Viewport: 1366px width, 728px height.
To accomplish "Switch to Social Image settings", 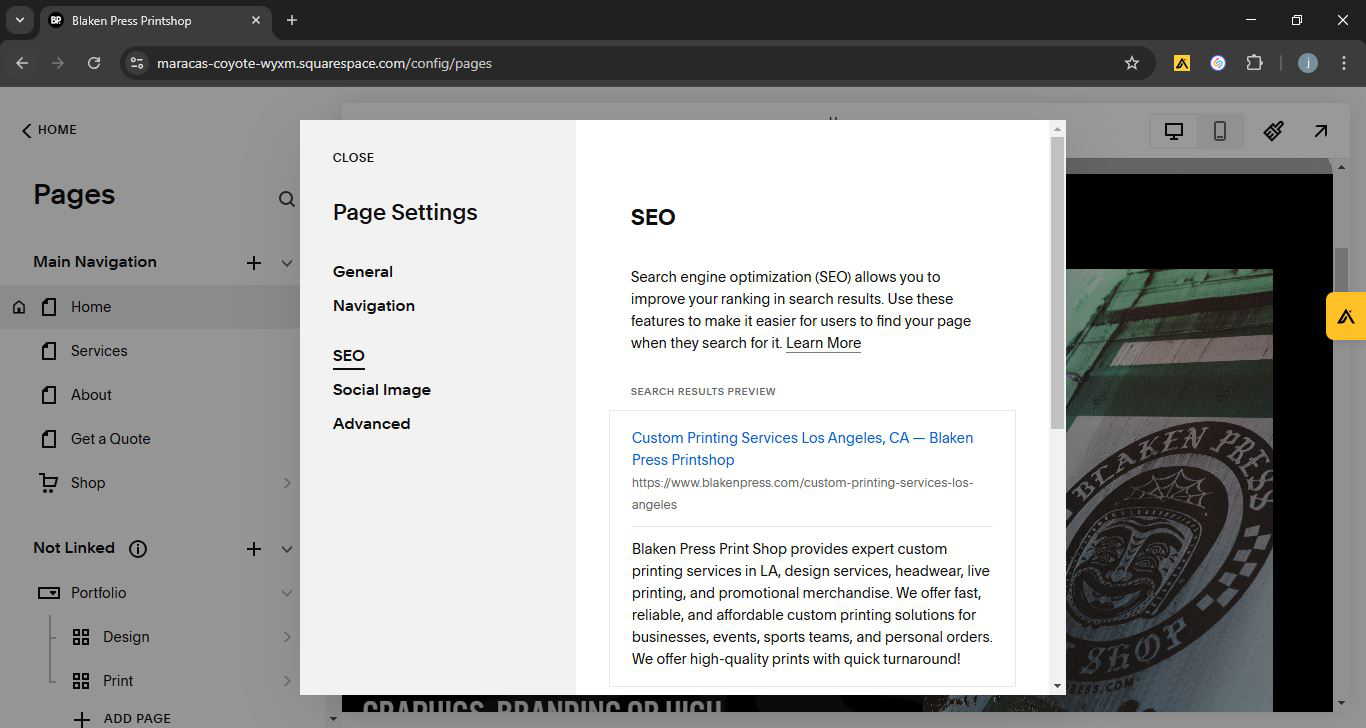I will click(382, 390).
